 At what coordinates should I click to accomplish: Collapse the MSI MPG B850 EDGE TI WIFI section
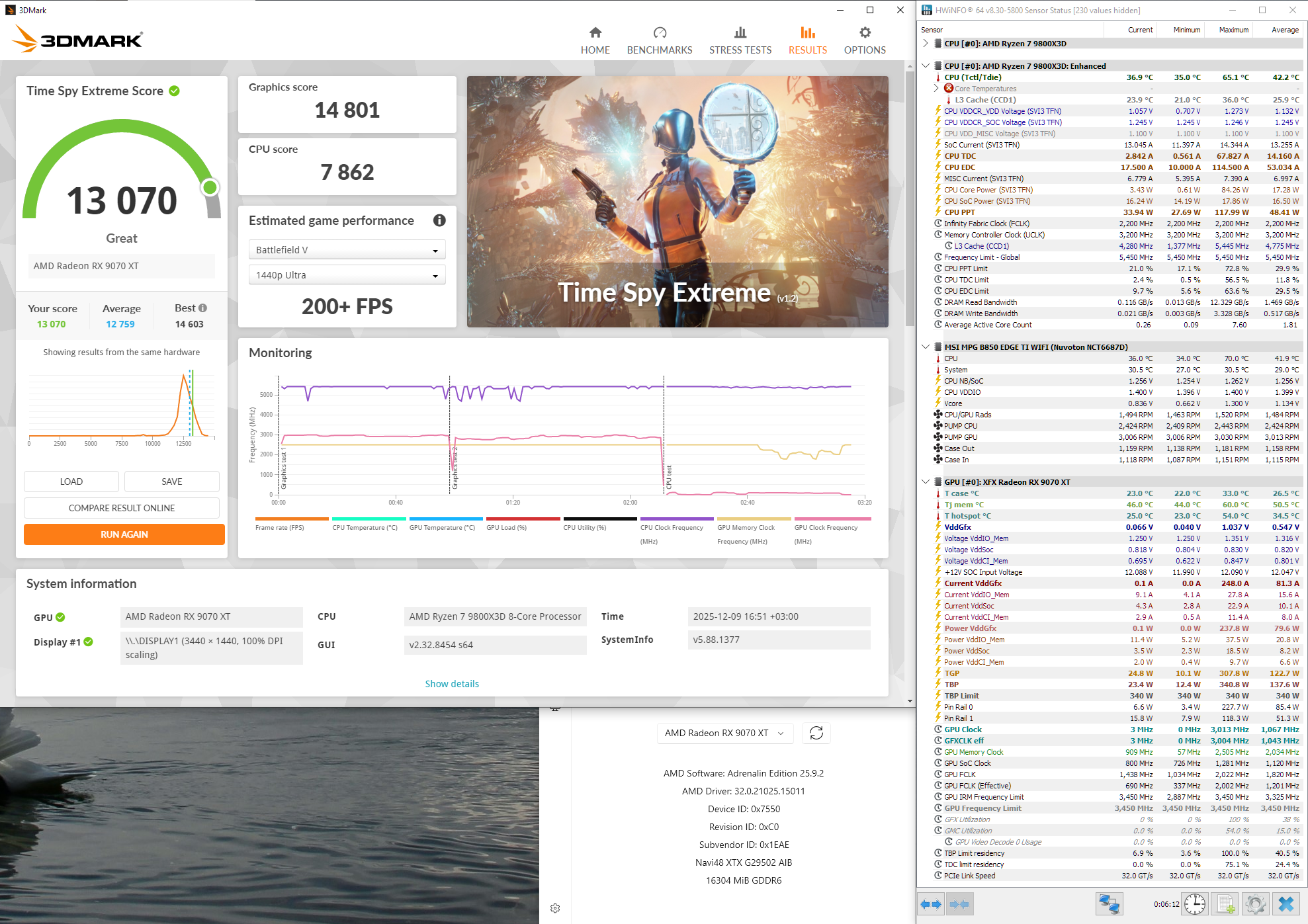[x=926, y=347]
